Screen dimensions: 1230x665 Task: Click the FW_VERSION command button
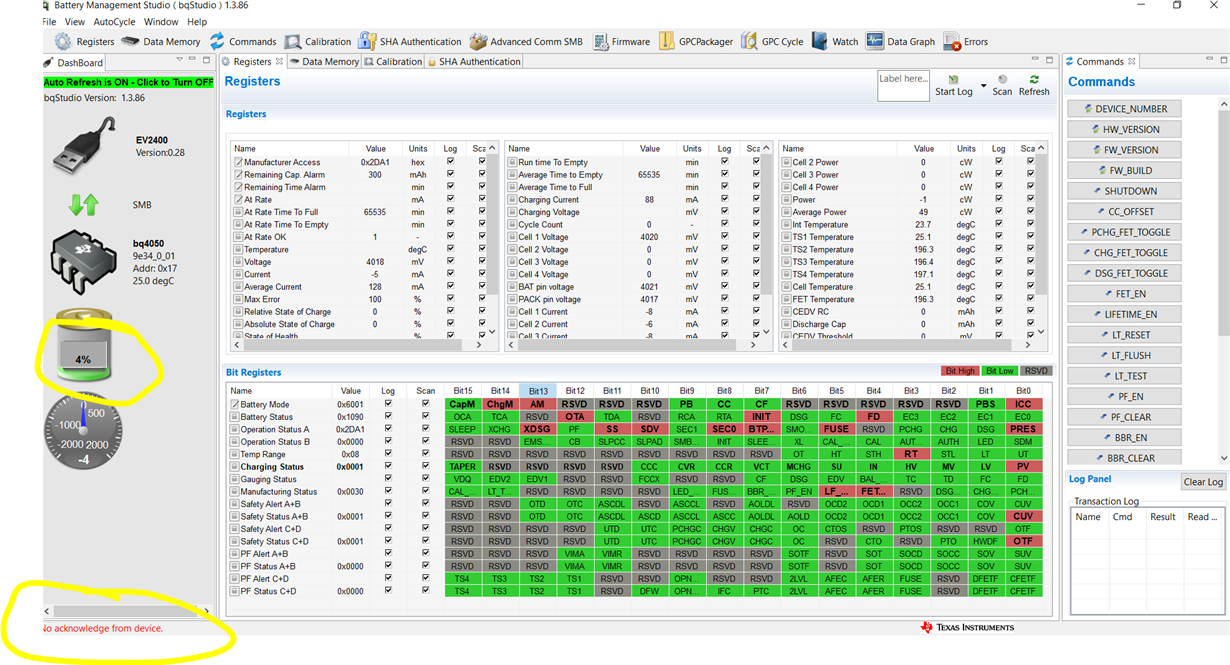tap(1124, 150)
